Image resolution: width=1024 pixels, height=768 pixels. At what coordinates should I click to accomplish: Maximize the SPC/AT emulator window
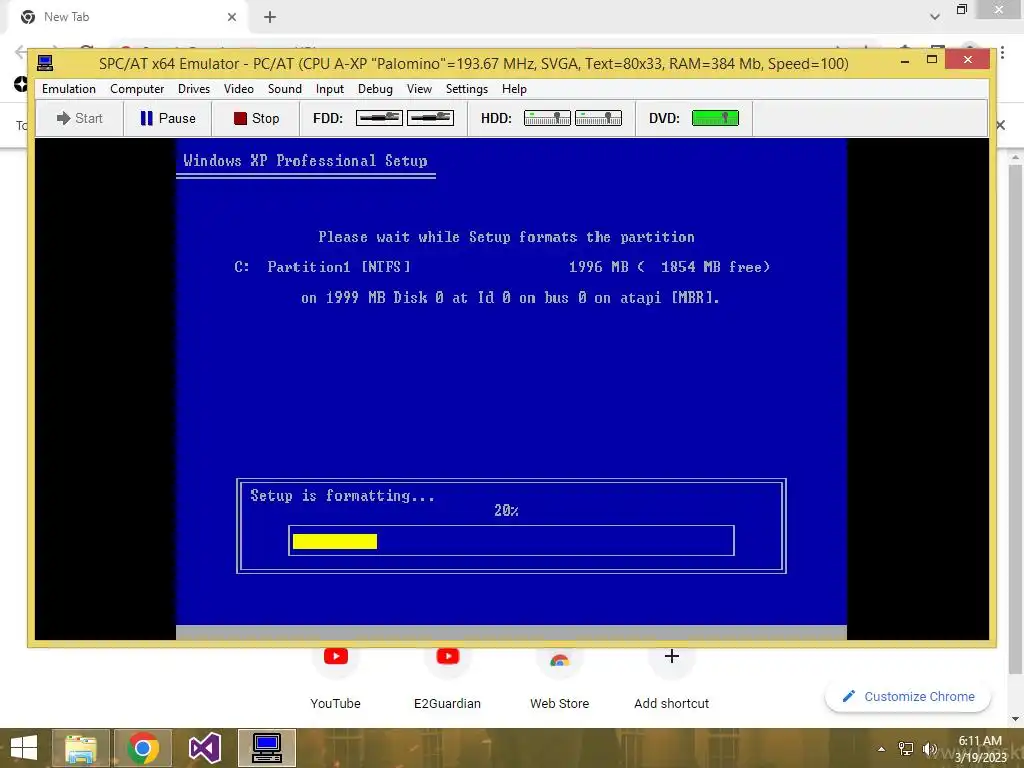[x=932, y=60]
